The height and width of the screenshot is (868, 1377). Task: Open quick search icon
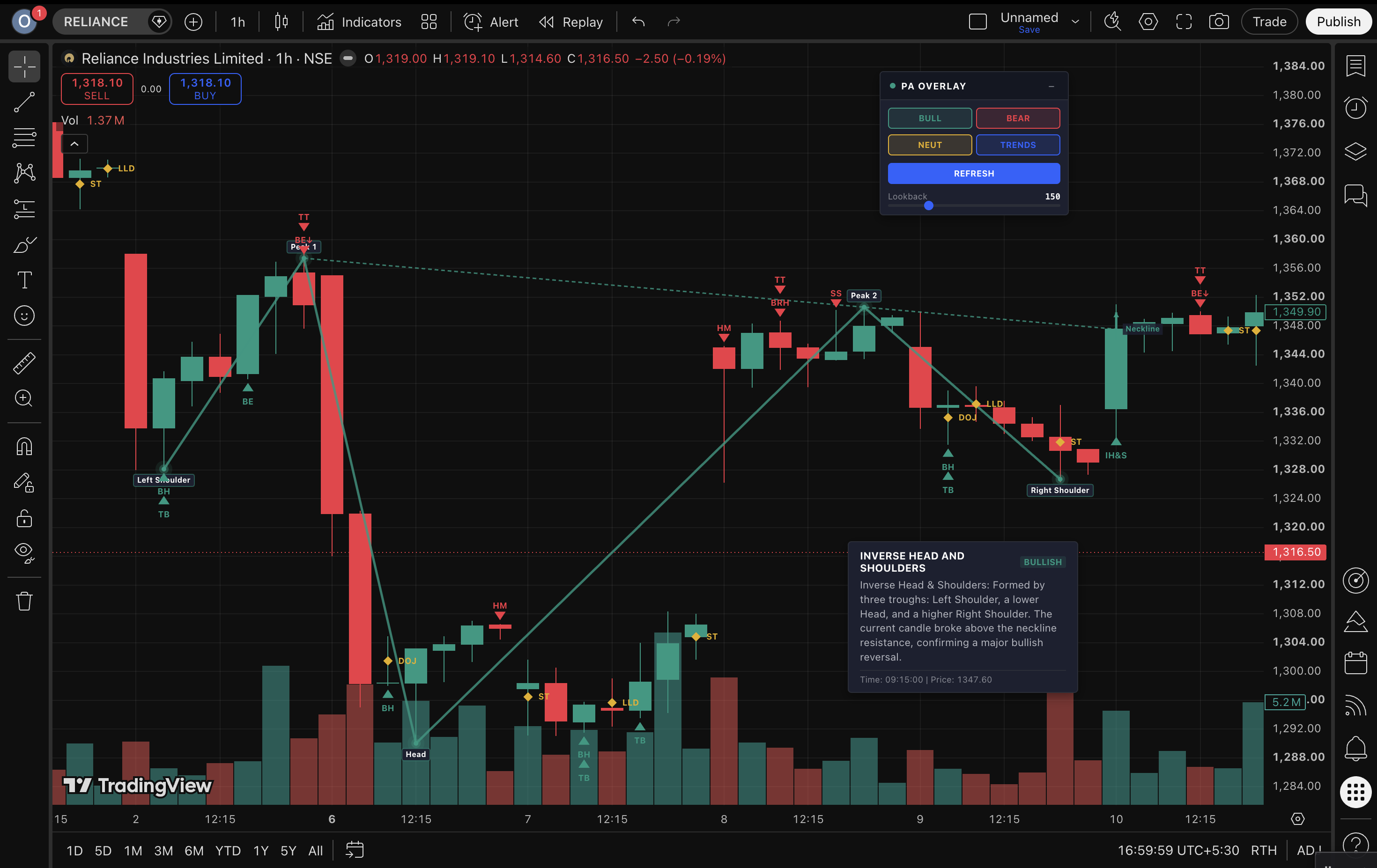pos(1112,22)
